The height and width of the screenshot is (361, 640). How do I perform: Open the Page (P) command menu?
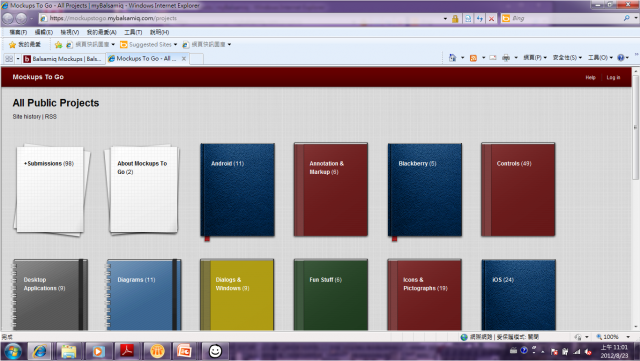point(535,58)
